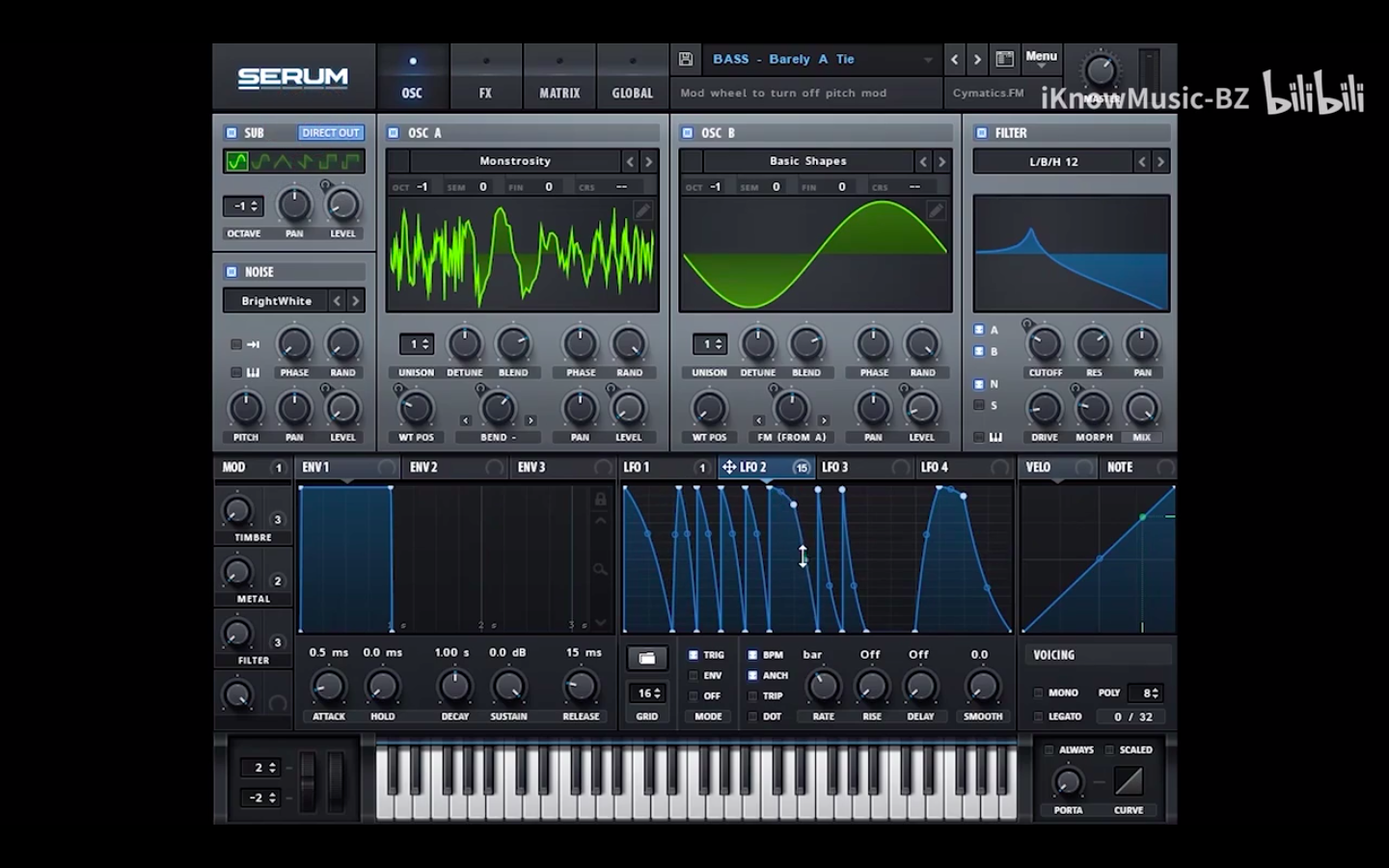Disable OSC B with its power switch
Viewport: 1389px width, 868px height.
point(687,133)
